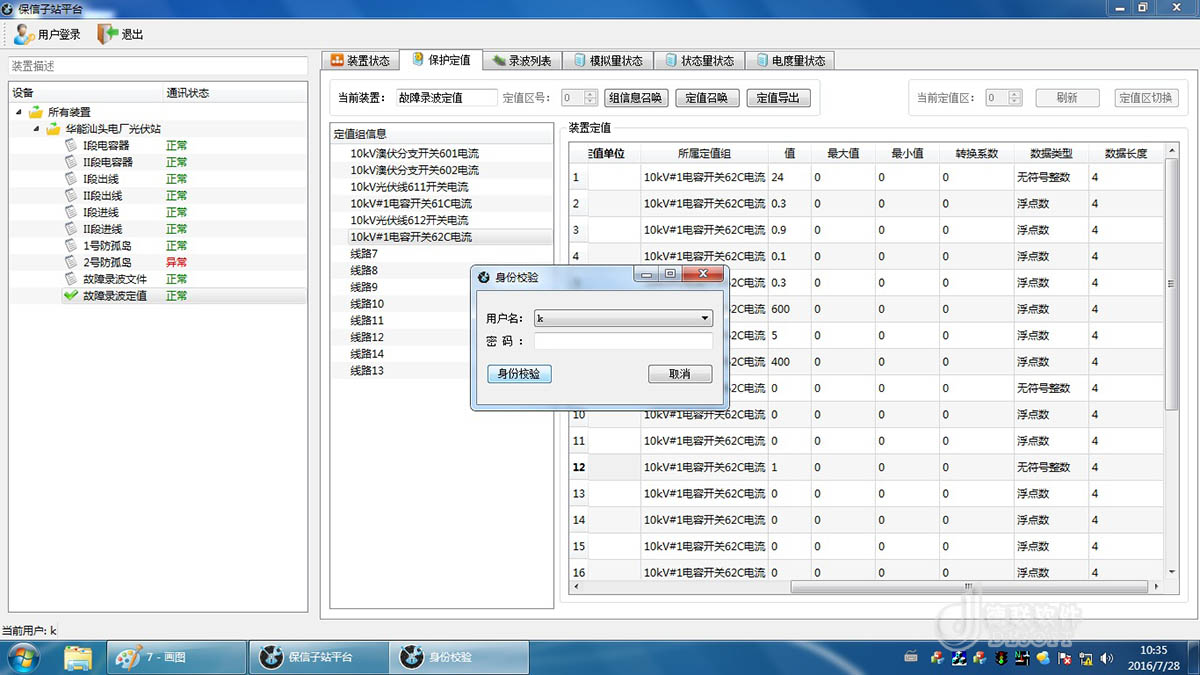Click the 2号防孤岛 device icon
This screenshot has width=1200, height=675.
(x=70, y=262)
